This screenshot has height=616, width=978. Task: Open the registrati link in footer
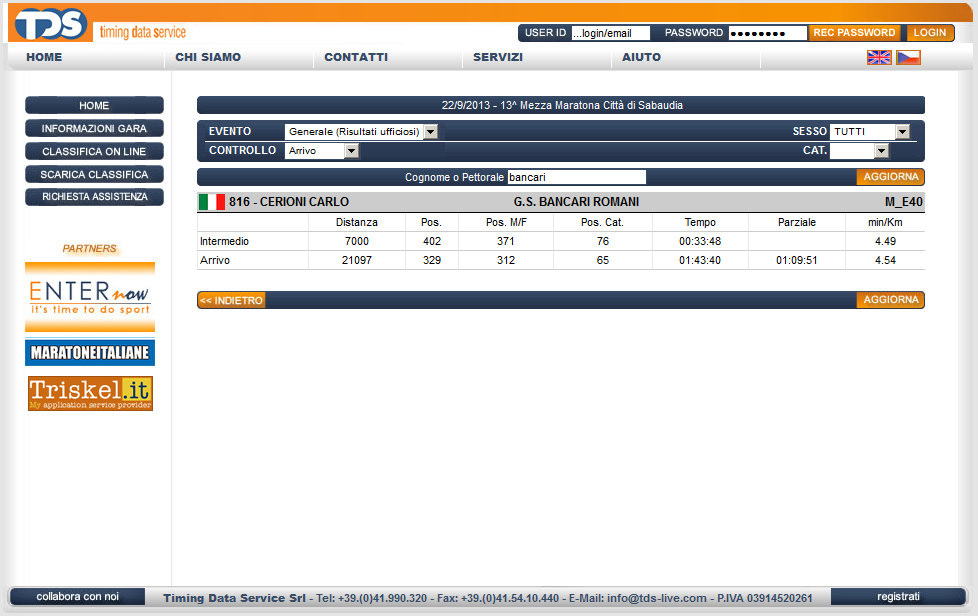(898, 596)
